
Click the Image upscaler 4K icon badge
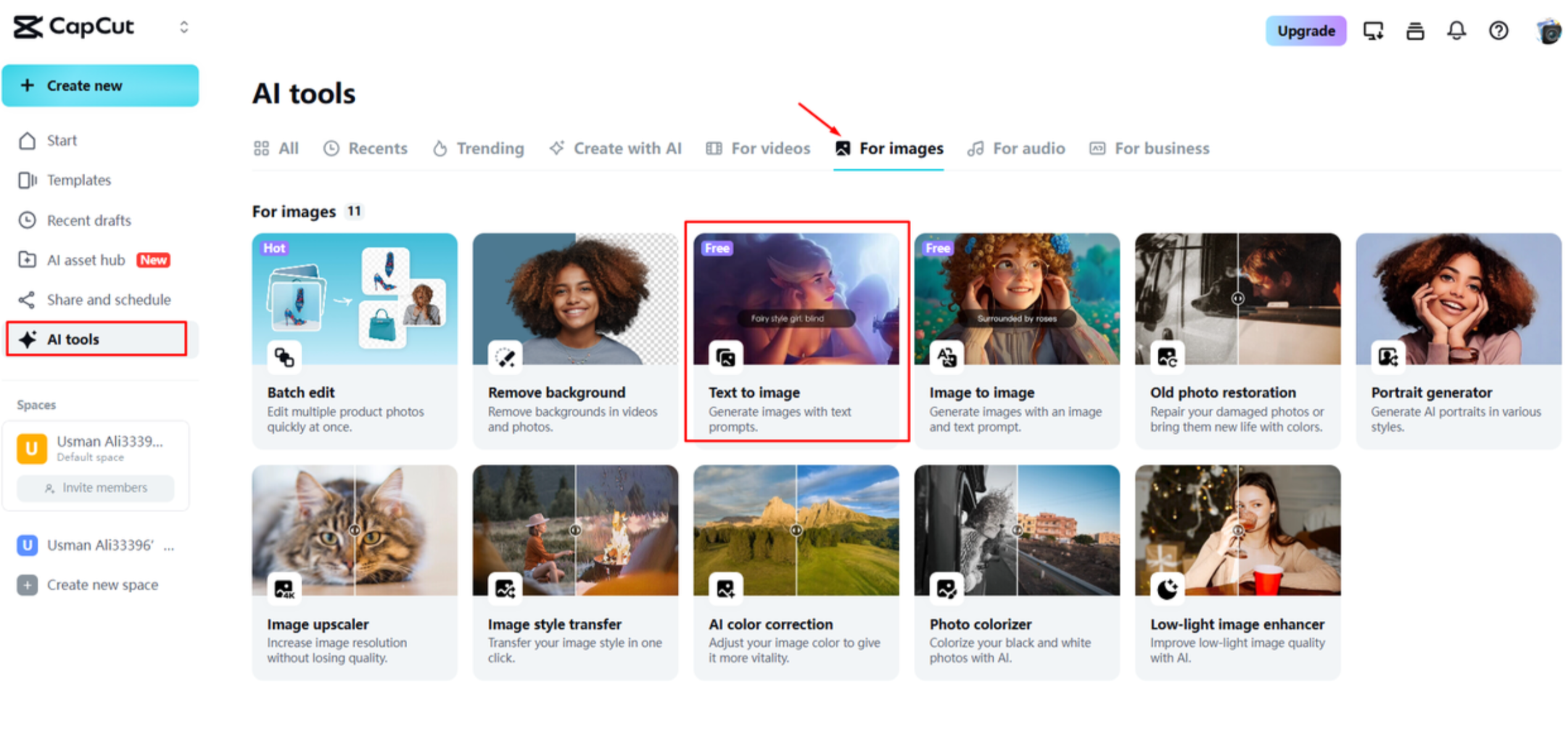point(284,589)
